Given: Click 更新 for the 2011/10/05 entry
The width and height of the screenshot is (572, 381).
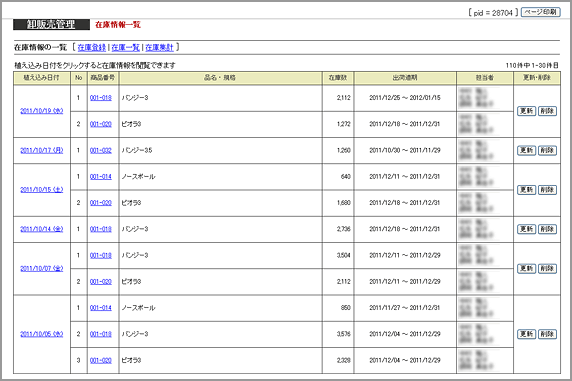Looking at the screenshot, I should (x=526, y=334).
